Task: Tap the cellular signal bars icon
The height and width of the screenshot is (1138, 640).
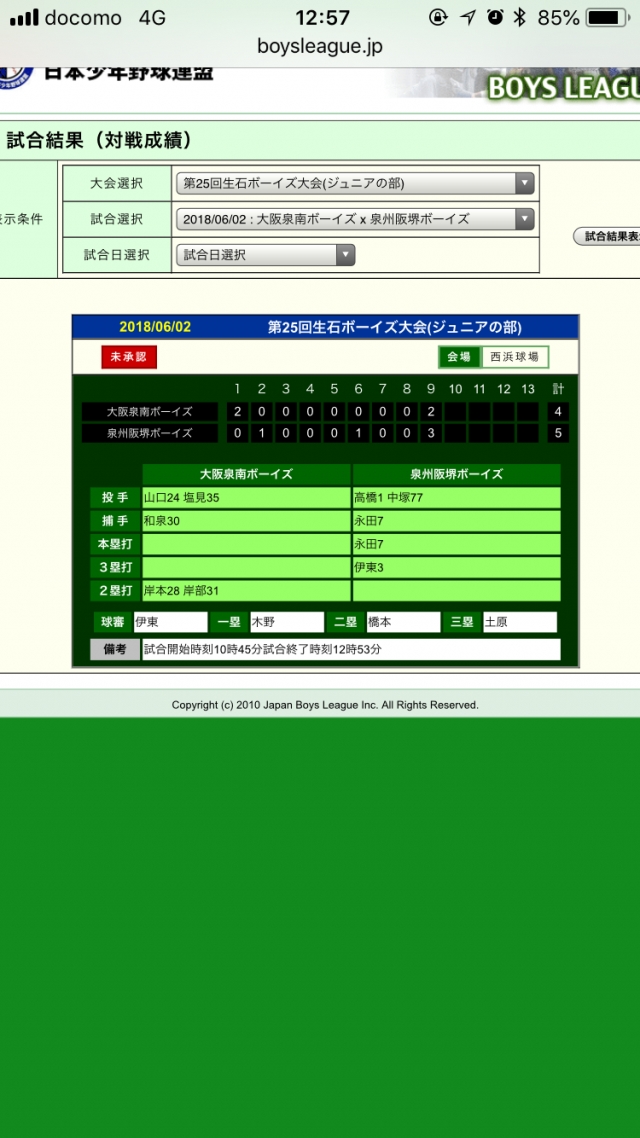Action: [22, 18]
